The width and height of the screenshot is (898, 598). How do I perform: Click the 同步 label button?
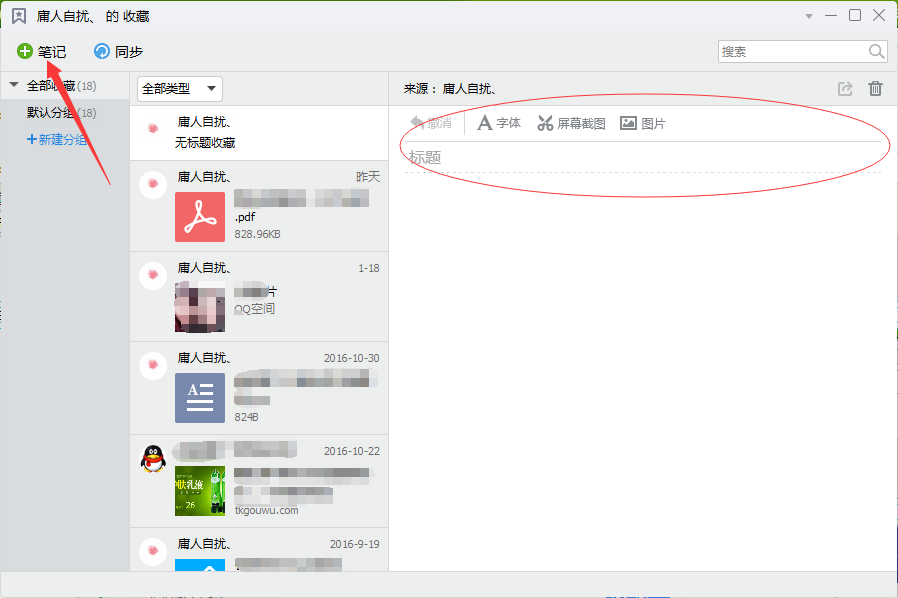click(129, 52)
